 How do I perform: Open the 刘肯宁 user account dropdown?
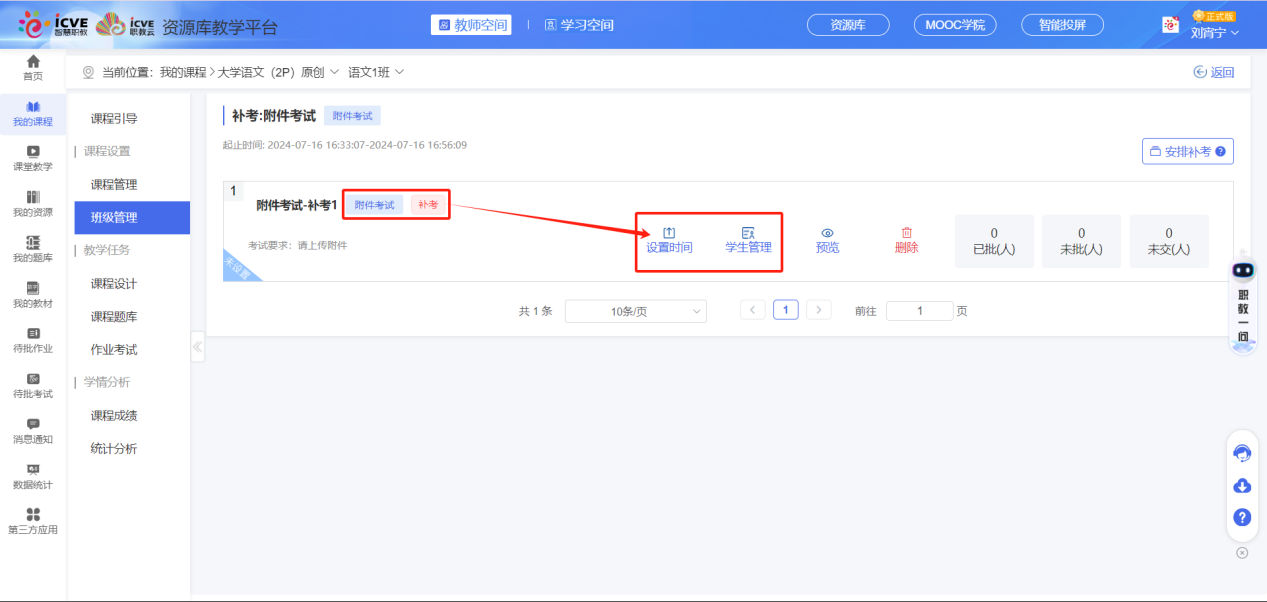[x=1214, y=32]
